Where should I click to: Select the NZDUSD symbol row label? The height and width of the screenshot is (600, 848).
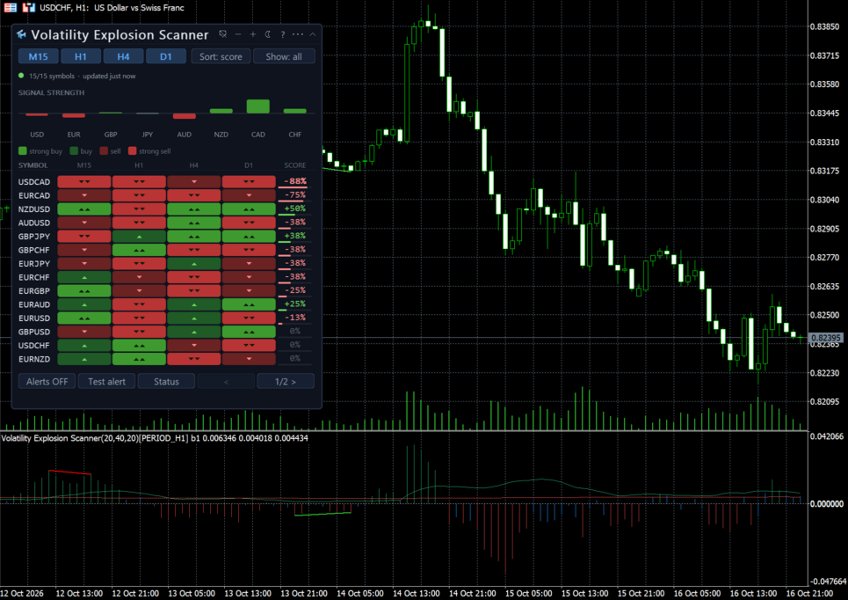pos(34,209)
